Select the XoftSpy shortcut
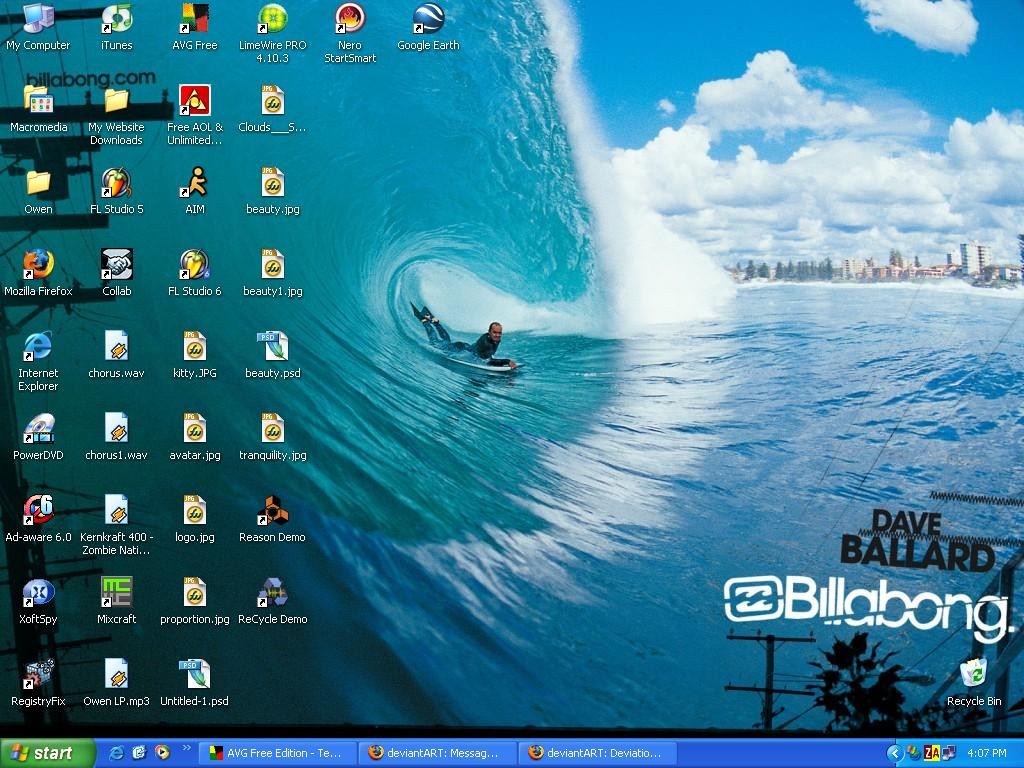 pyautogui.click(x=38, y=601)
